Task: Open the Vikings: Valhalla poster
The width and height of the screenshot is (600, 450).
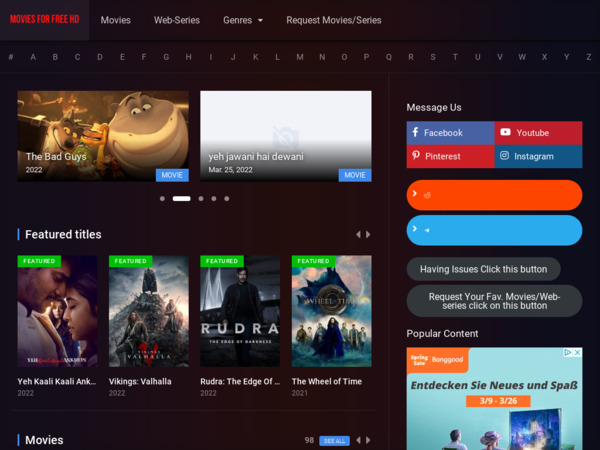Action: pos(148,311)
